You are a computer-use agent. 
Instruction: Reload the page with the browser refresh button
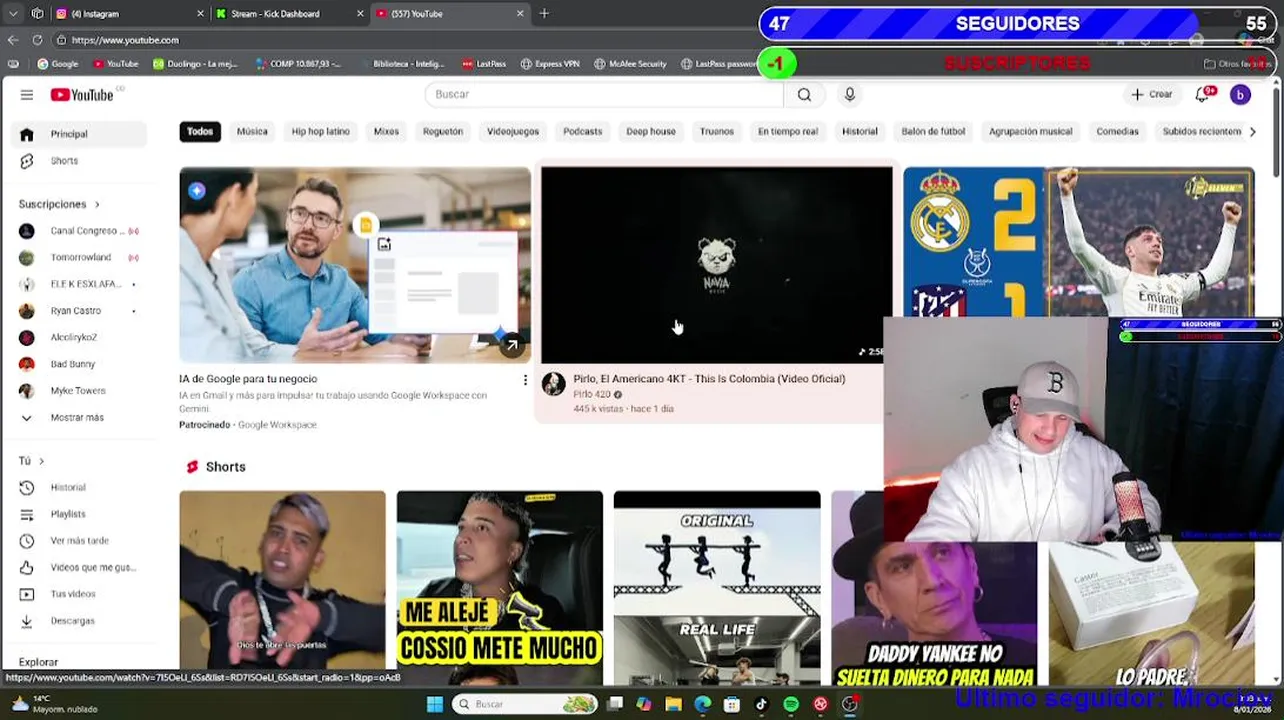(37, 40)
